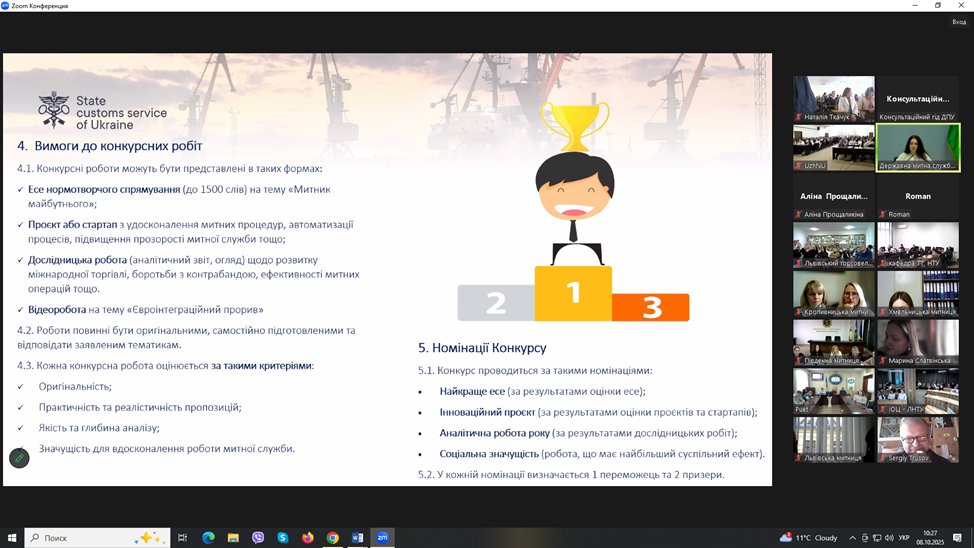Screen dimensions: 974x548
Task: Open the weather widget showing 11°C Cloudy
Action: [x=810, y=537]
